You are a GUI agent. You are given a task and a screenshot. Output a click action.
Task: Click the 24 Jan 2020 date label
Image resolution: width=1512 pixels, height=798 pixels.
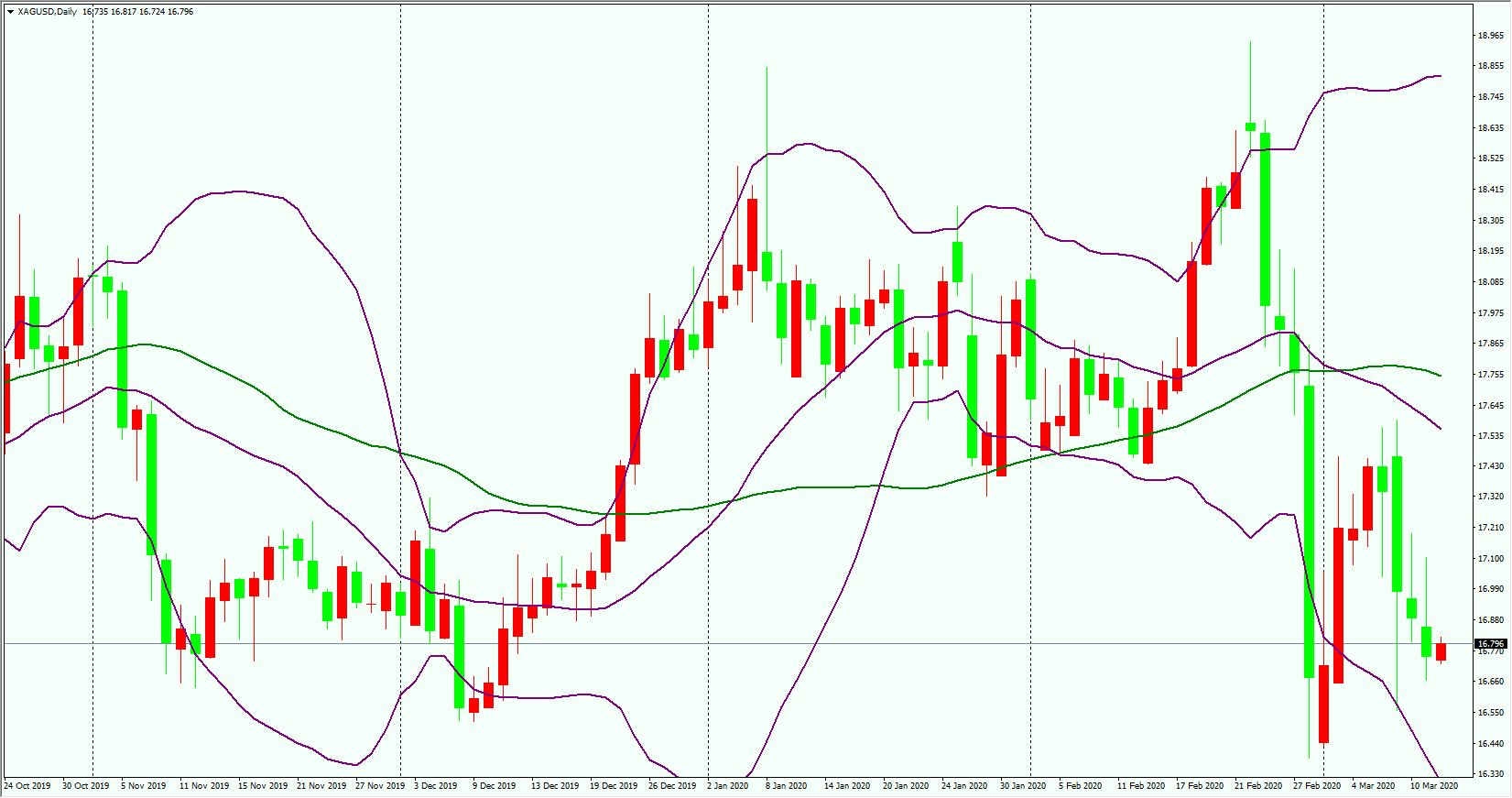[964, 786]
